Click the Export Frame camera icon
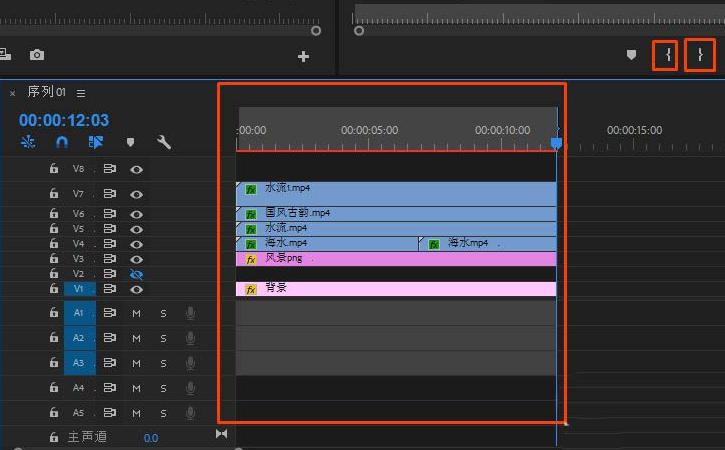The height and width of the screenshot is (450, 725). pos(37,55)
